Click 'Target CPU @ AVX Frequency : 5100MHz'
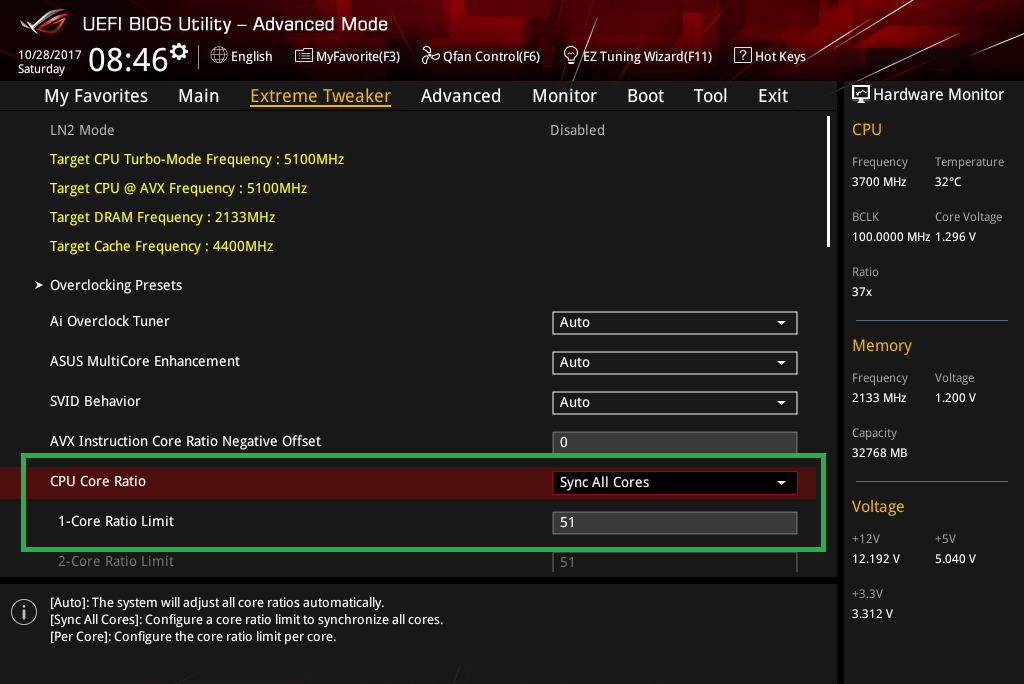1024x684 pixels. (x=178, y=188)
